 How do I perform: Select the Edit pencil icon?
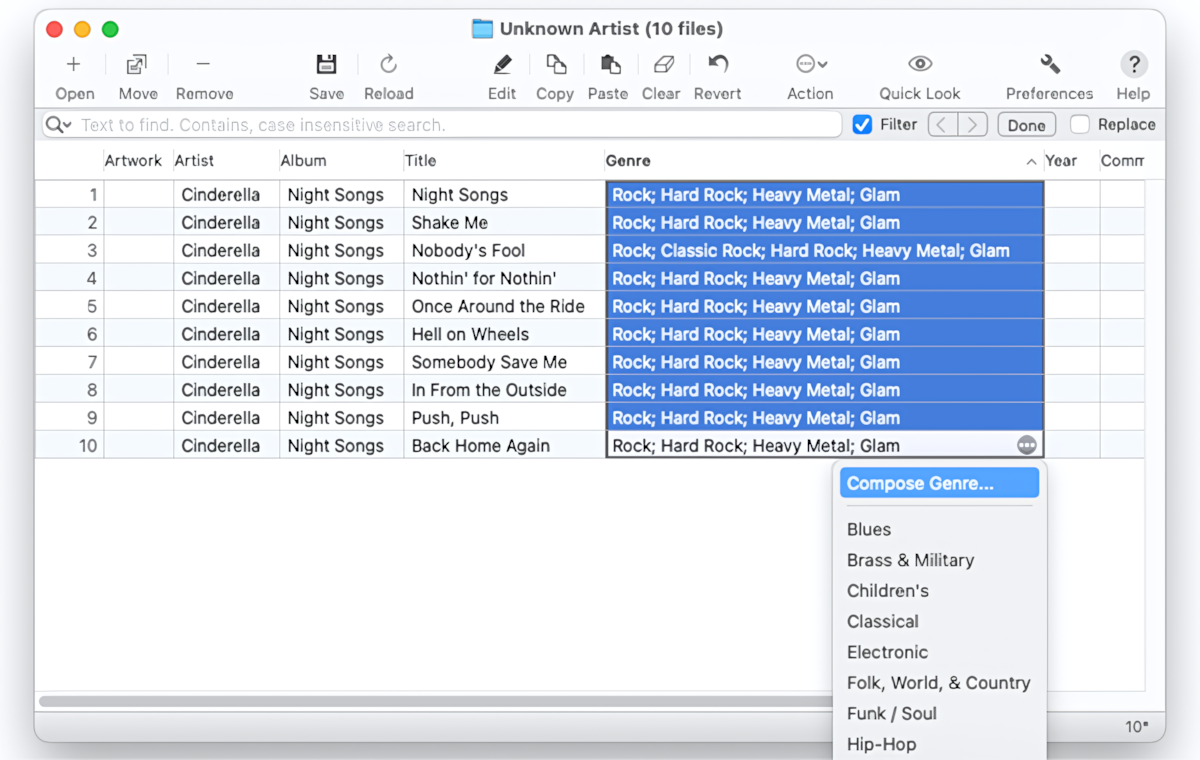pyautogui.click(x=502, y=65)
